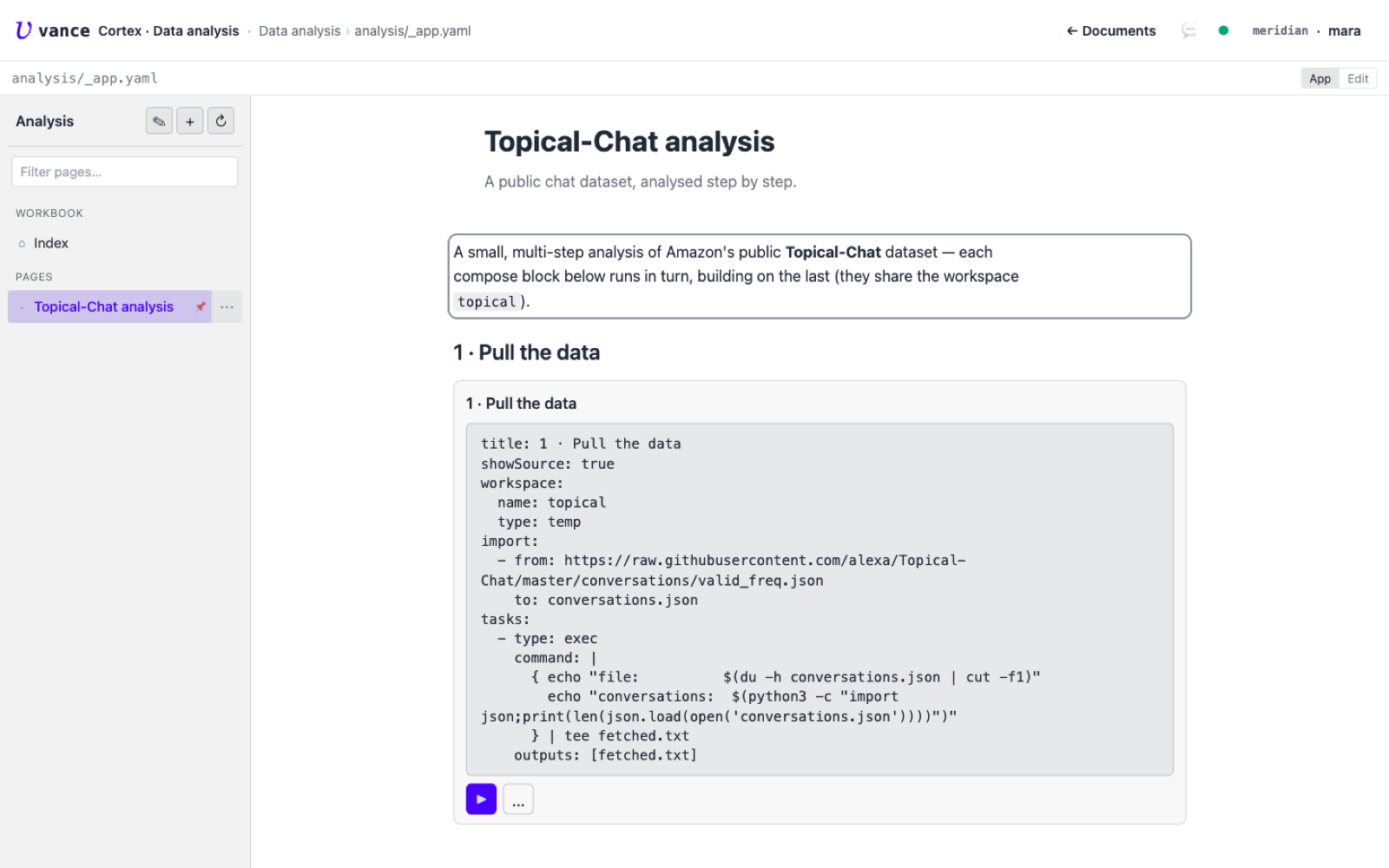Click the block card title '1 · Pull the data'
This screenshot has width=1389, height=868.
click(x=521, y=404)
